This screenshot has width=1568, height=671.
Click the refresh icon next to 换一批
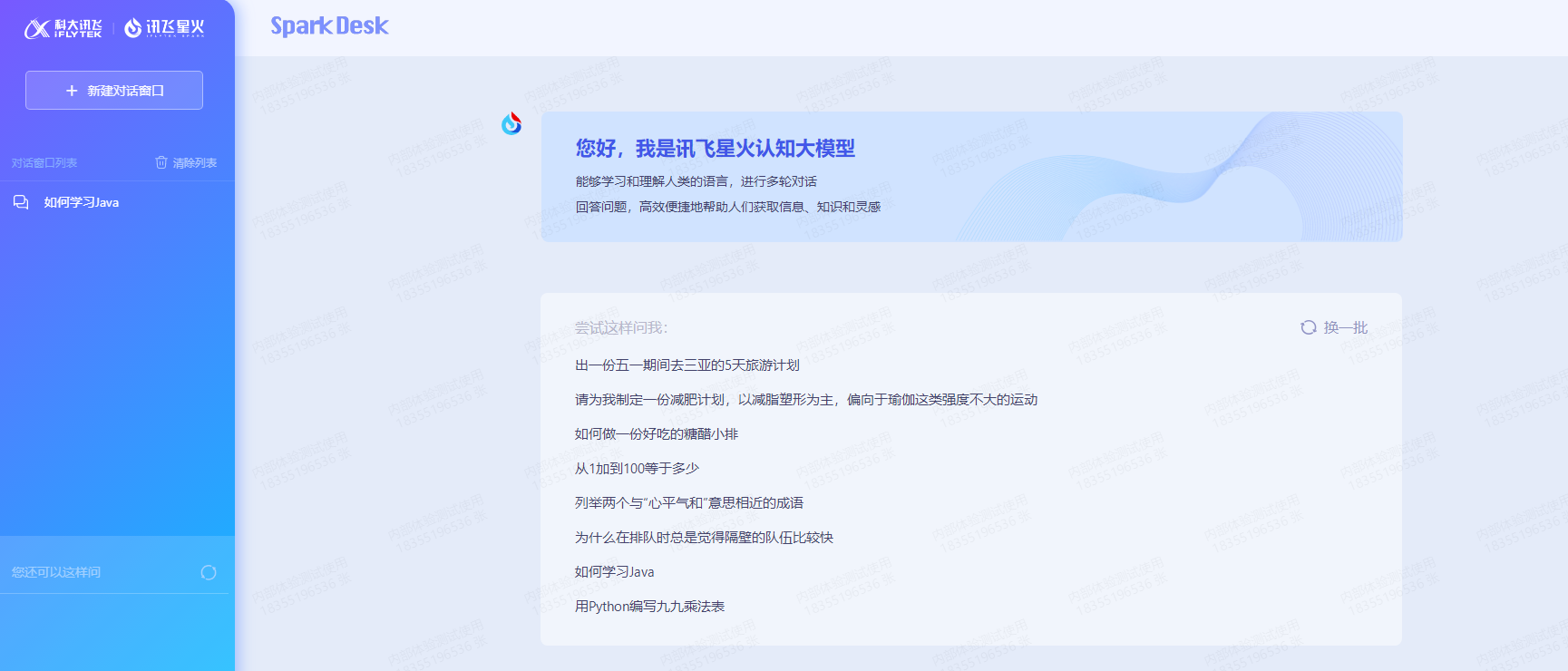tap(1309, 327)
